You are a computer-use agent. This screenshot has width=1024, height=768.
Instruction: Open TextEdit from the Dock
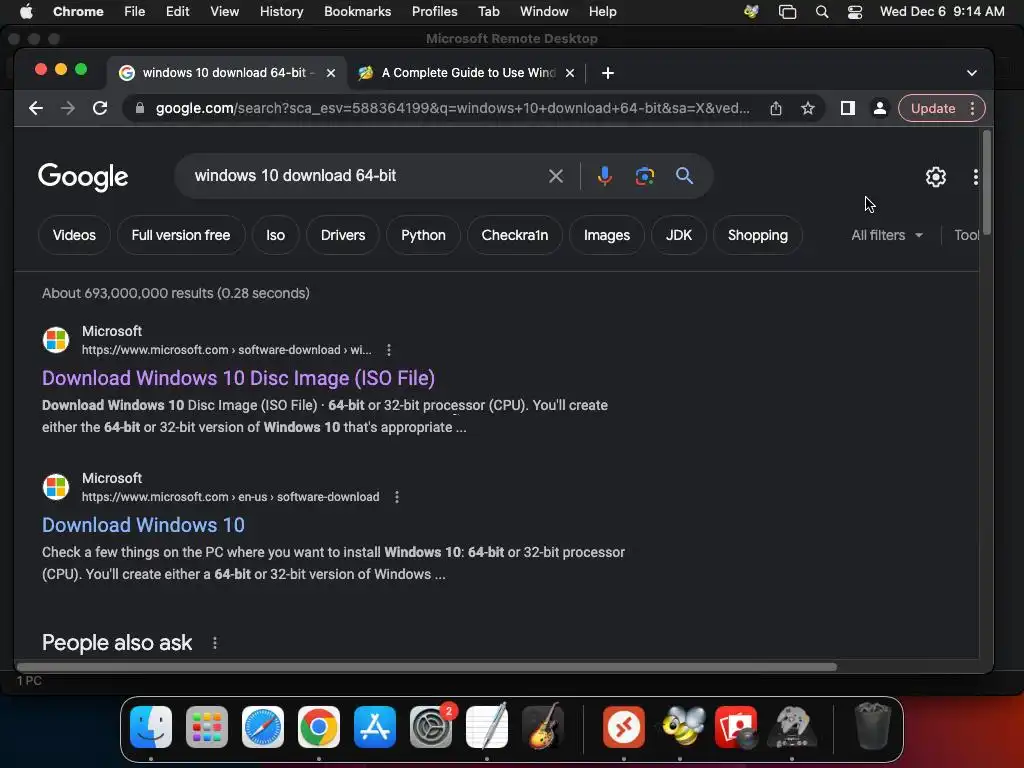[487, 727]
